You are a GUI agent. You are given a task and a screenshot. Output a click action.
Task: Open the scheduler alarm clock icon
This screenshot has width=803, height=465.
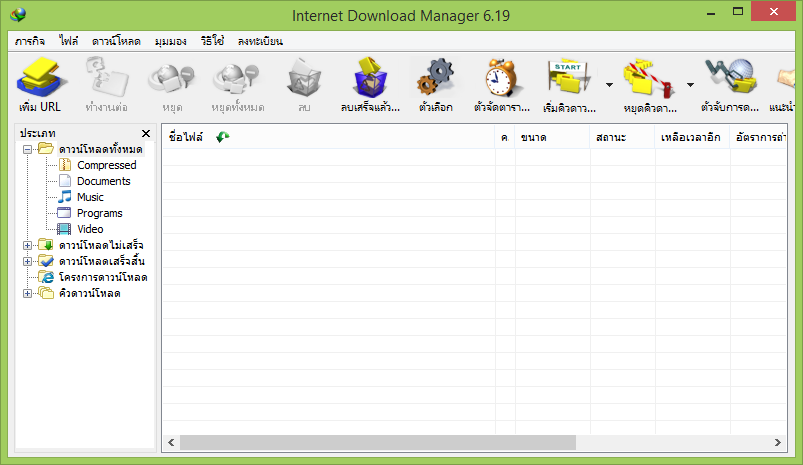[x=501, y=77]
